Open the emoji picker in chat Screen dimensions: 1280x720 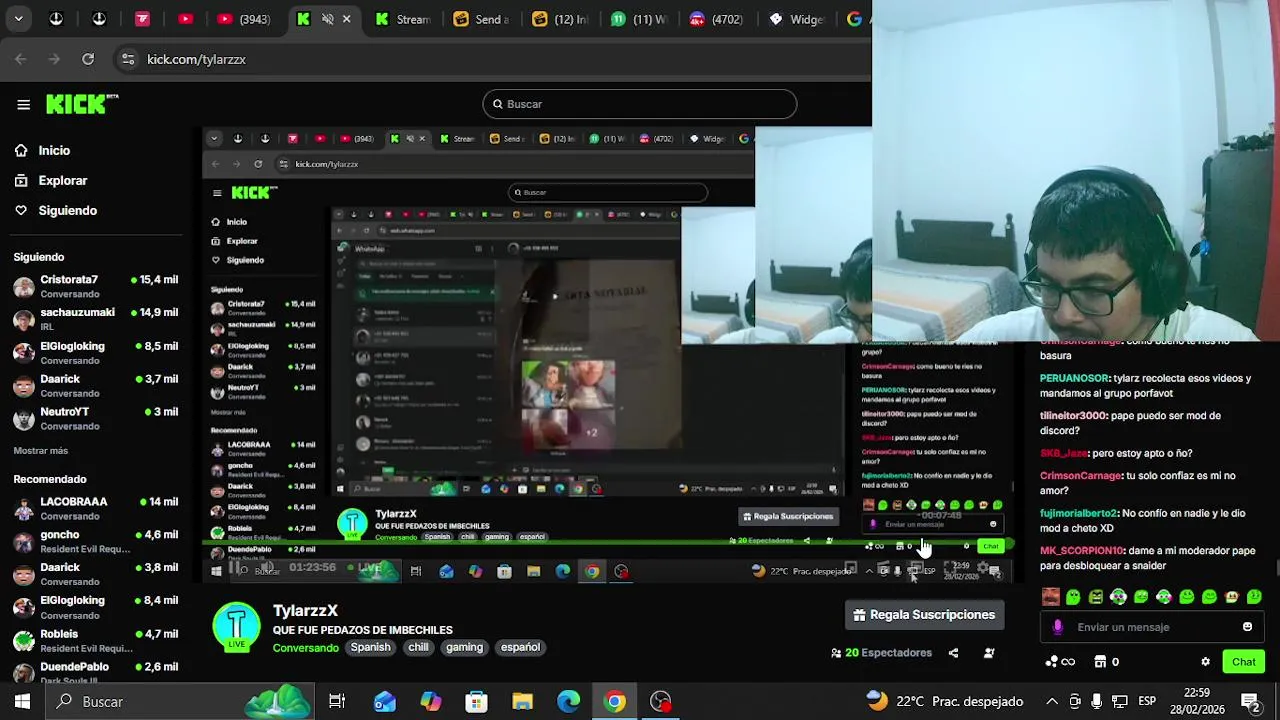pos(1247,627)
